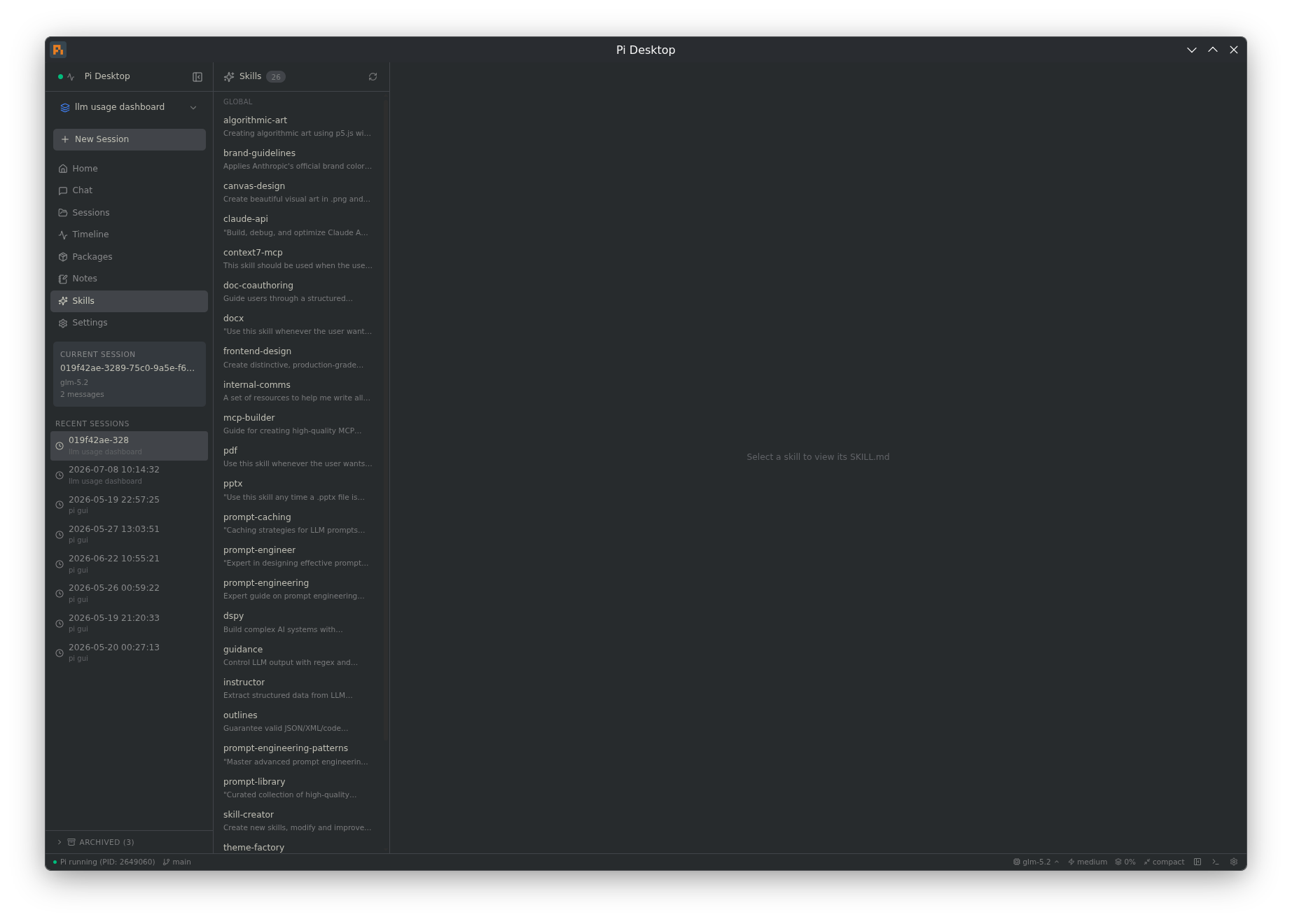The width and height of the screenshot is (1292, 924).
Task: Select the instructor skill
Action: 299,689
